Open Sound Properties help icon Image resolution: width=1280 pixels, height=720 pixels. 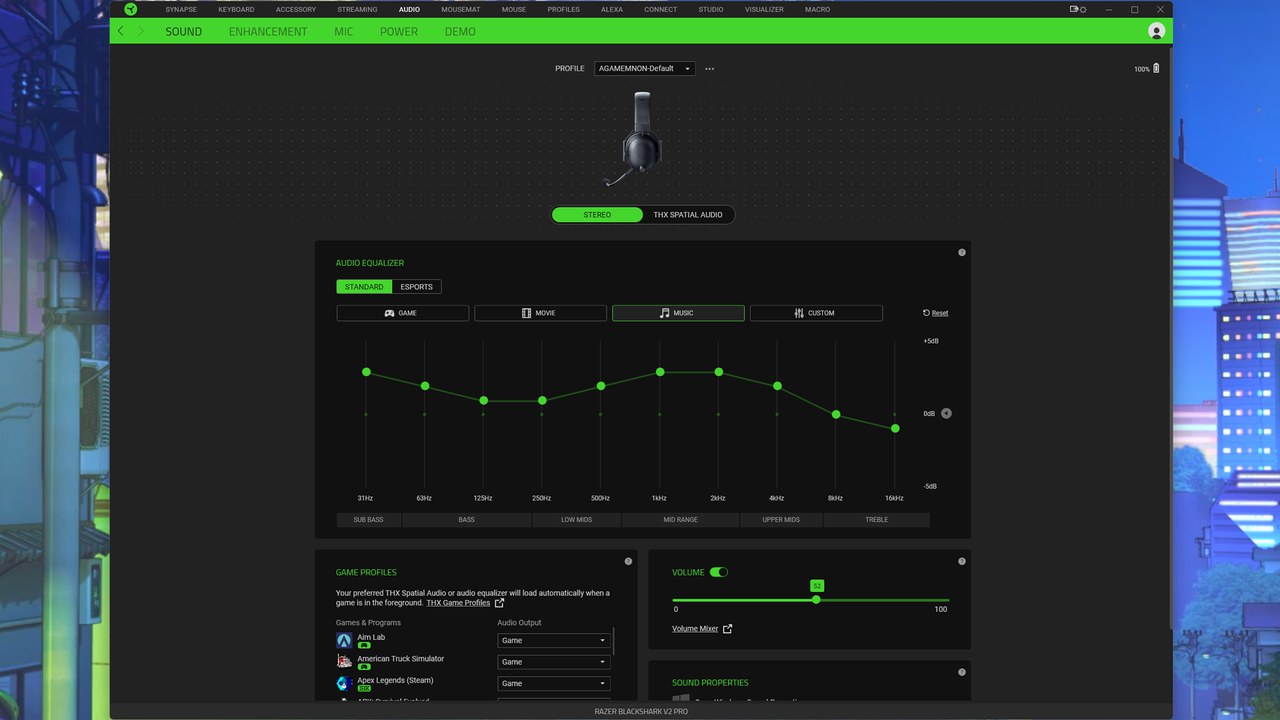point(962,672)
